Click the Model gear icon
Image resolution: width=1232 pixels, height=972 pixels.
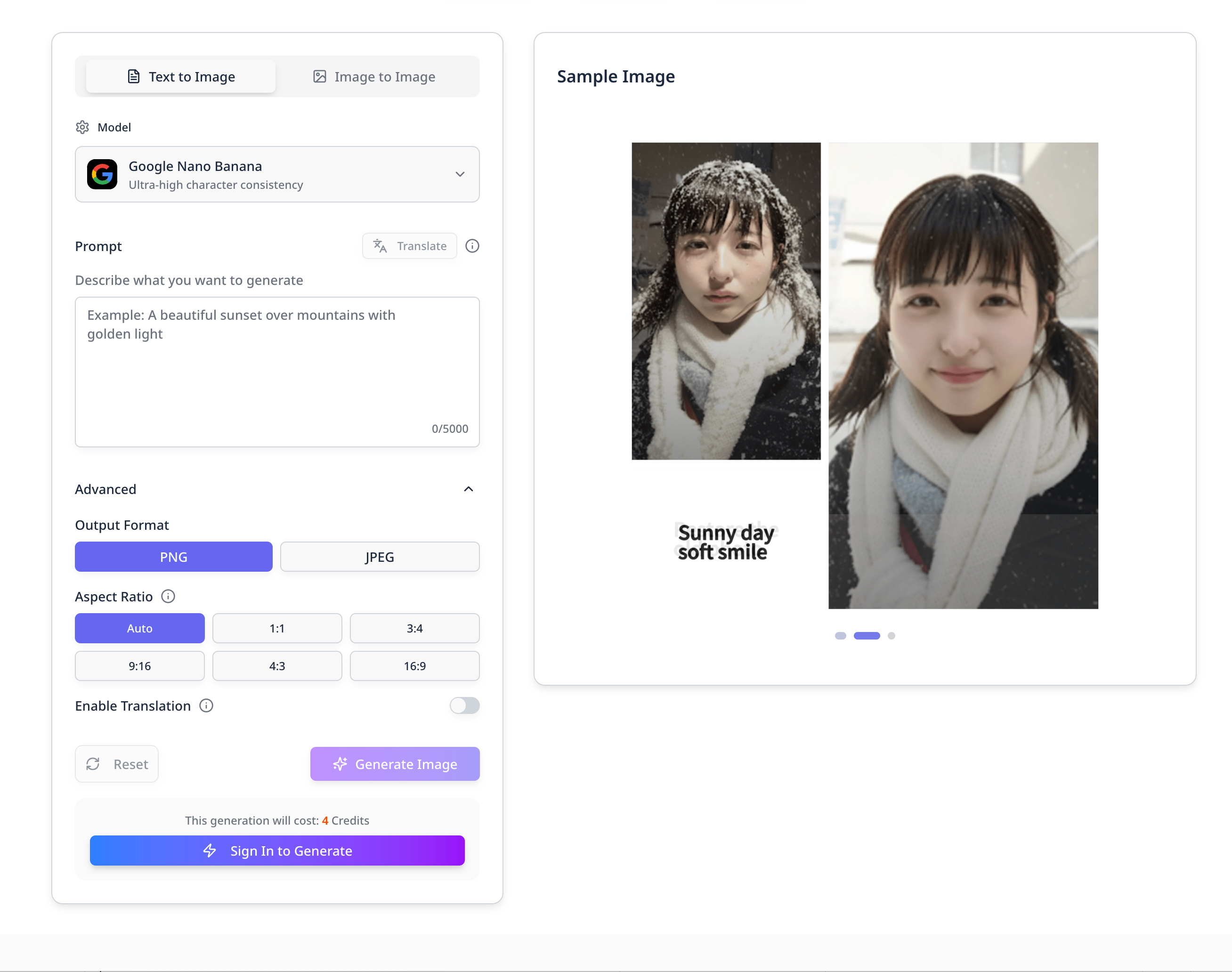point(82,127)
